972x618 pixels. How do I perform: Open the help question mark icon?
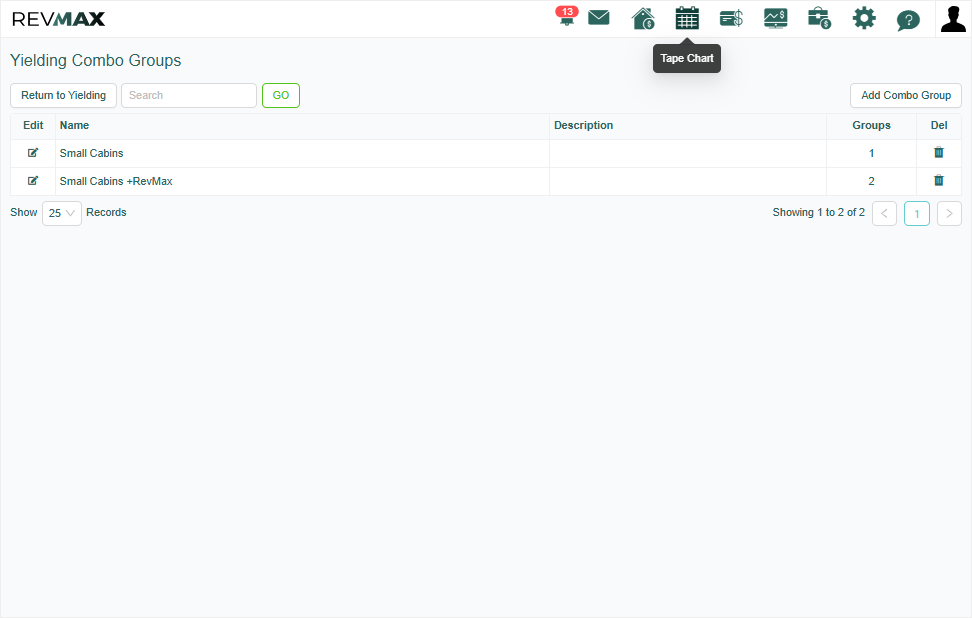click(x=908, y=20)
